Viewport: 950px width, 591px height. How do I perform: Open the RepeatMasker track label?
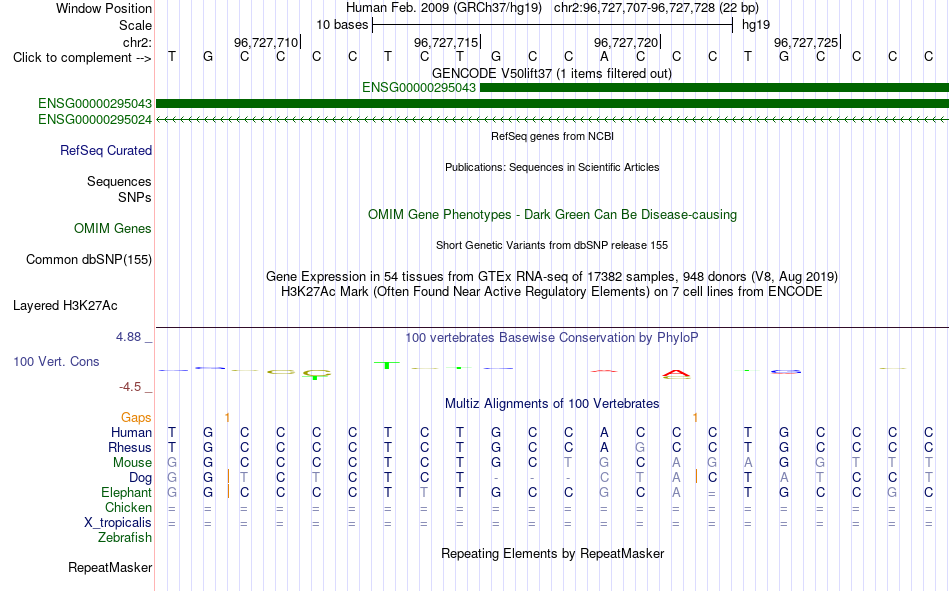tap(110, 567)
